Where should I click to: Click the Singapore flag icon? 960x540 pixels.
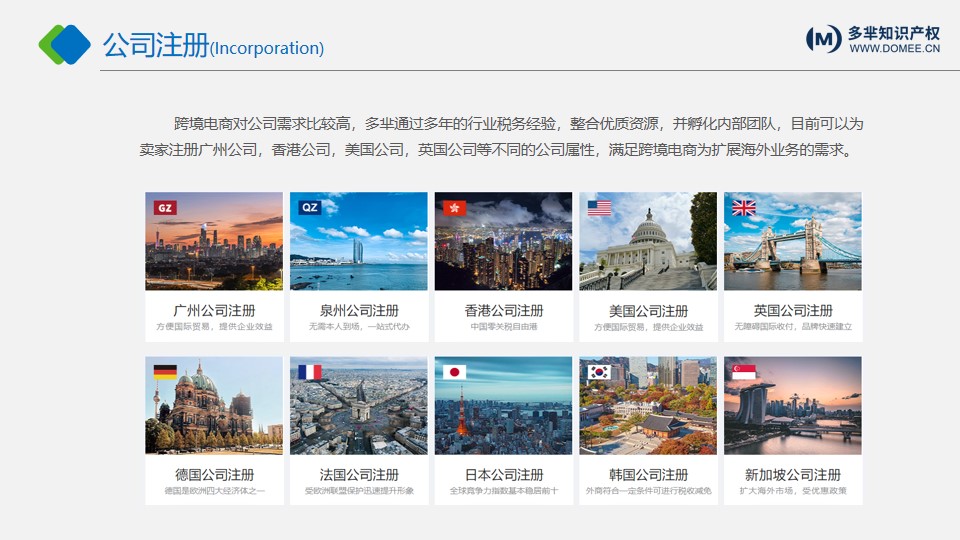(x=744, y=372)
